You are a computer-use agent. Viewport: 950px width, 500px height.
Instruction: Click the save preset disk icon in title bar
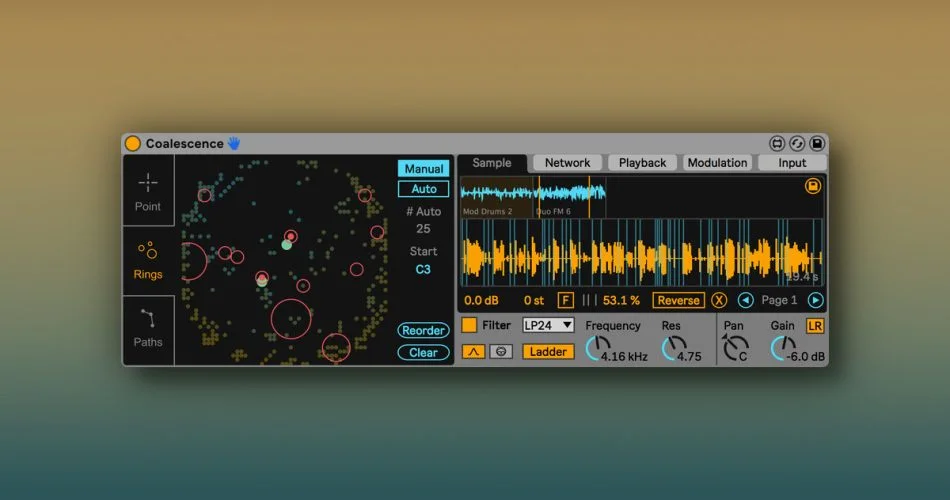[817, 144]
